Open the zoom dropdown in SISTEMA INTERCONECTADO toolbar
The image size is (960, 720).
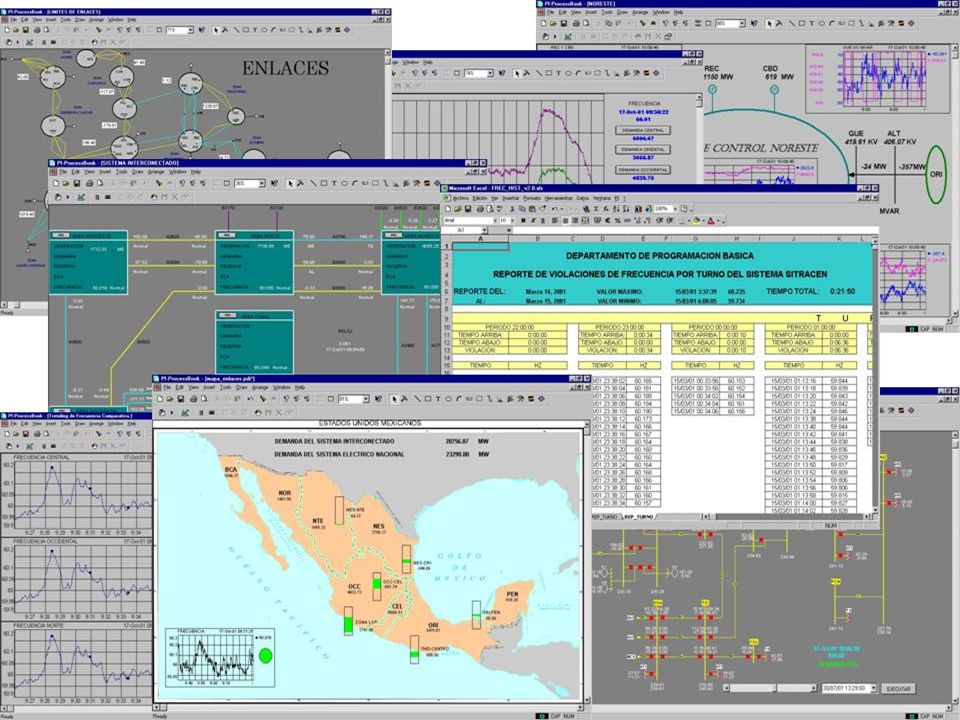[x=262, y=183]
